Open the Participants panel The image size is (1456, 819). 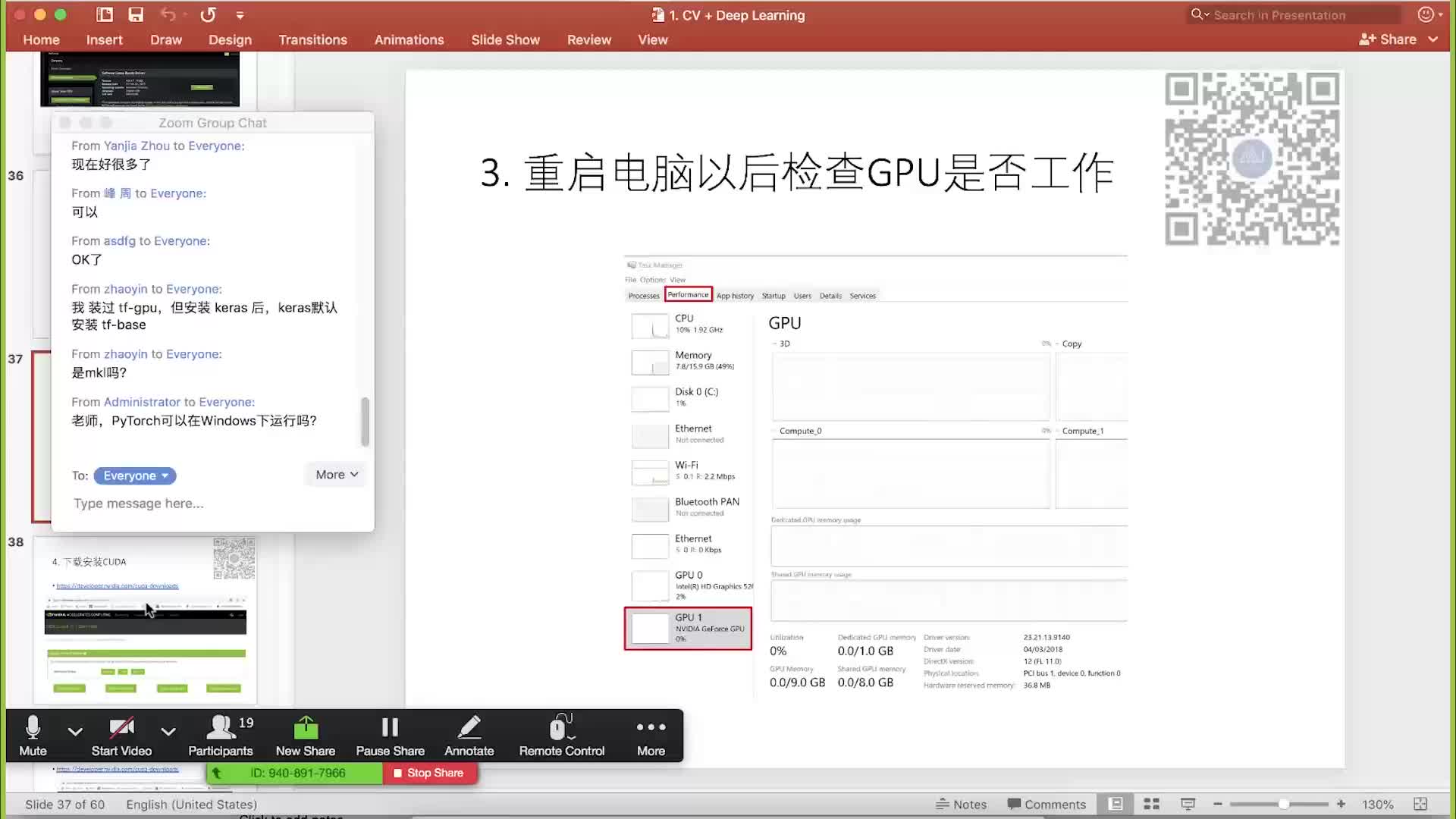point(221,736)
